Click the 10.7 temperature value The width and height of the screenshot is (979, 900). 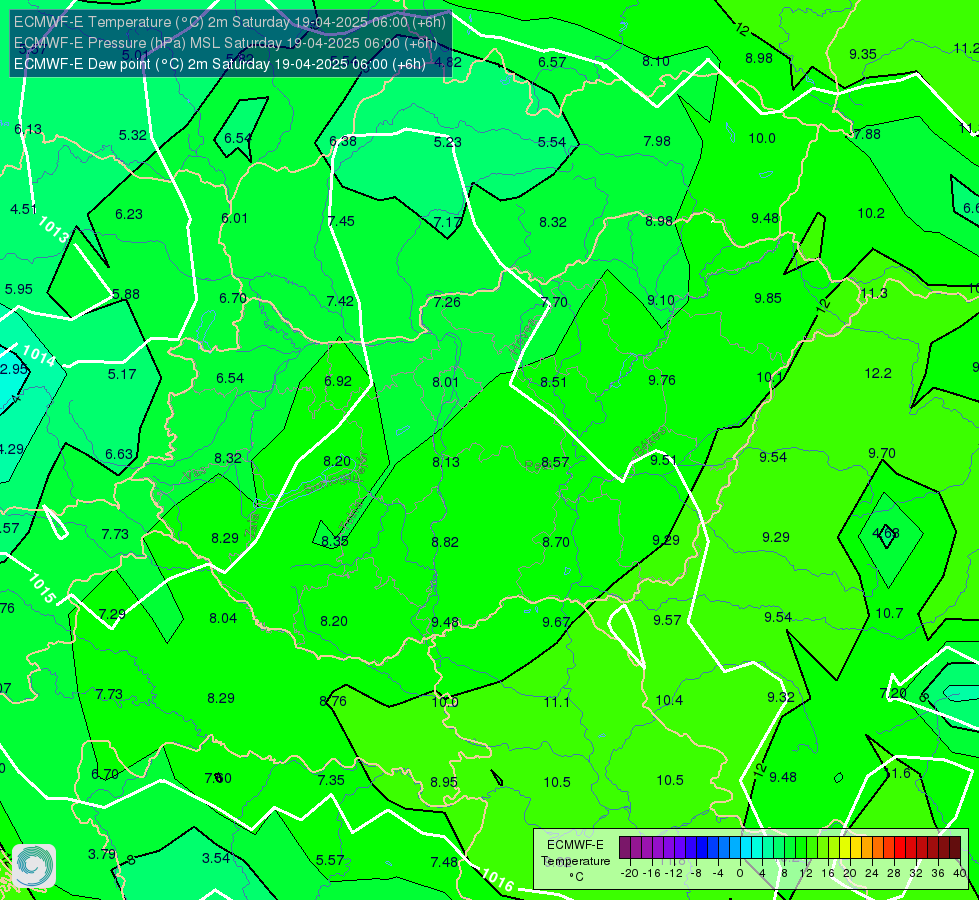click(x=889, y=613)
